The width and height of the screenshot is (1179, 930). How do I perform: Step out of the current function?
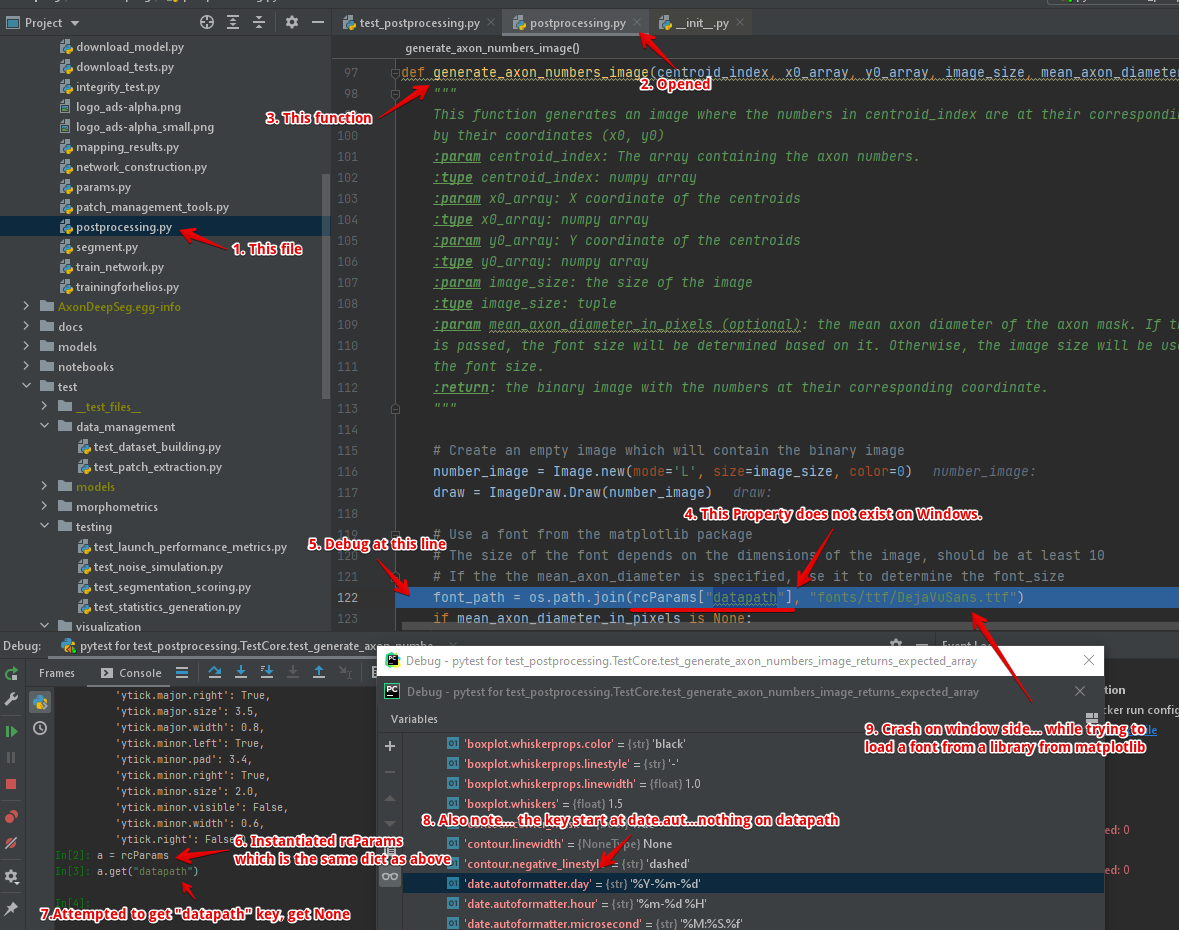319,672
